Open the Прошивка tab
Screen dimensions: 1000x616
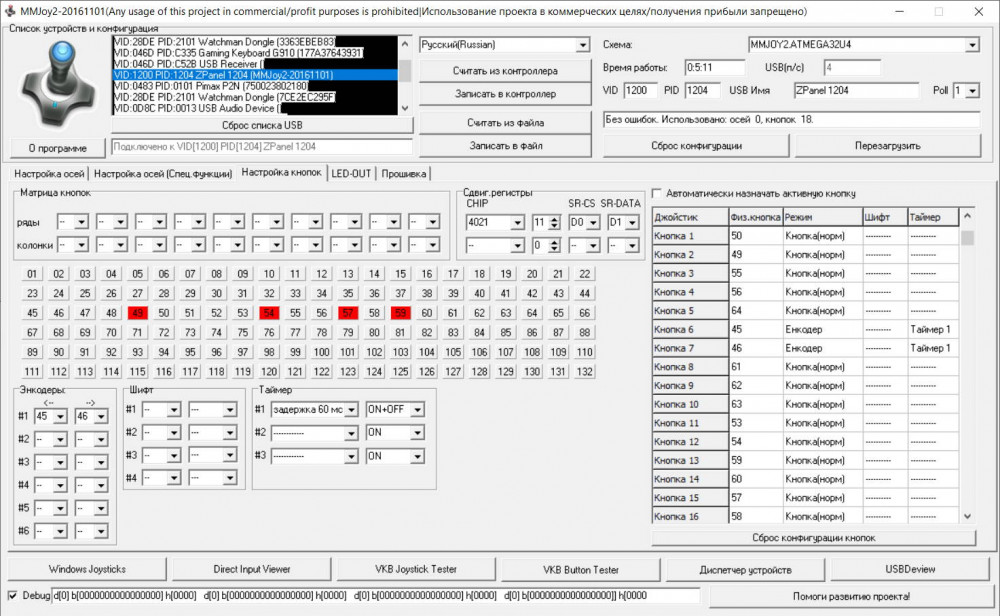point(403,173)
